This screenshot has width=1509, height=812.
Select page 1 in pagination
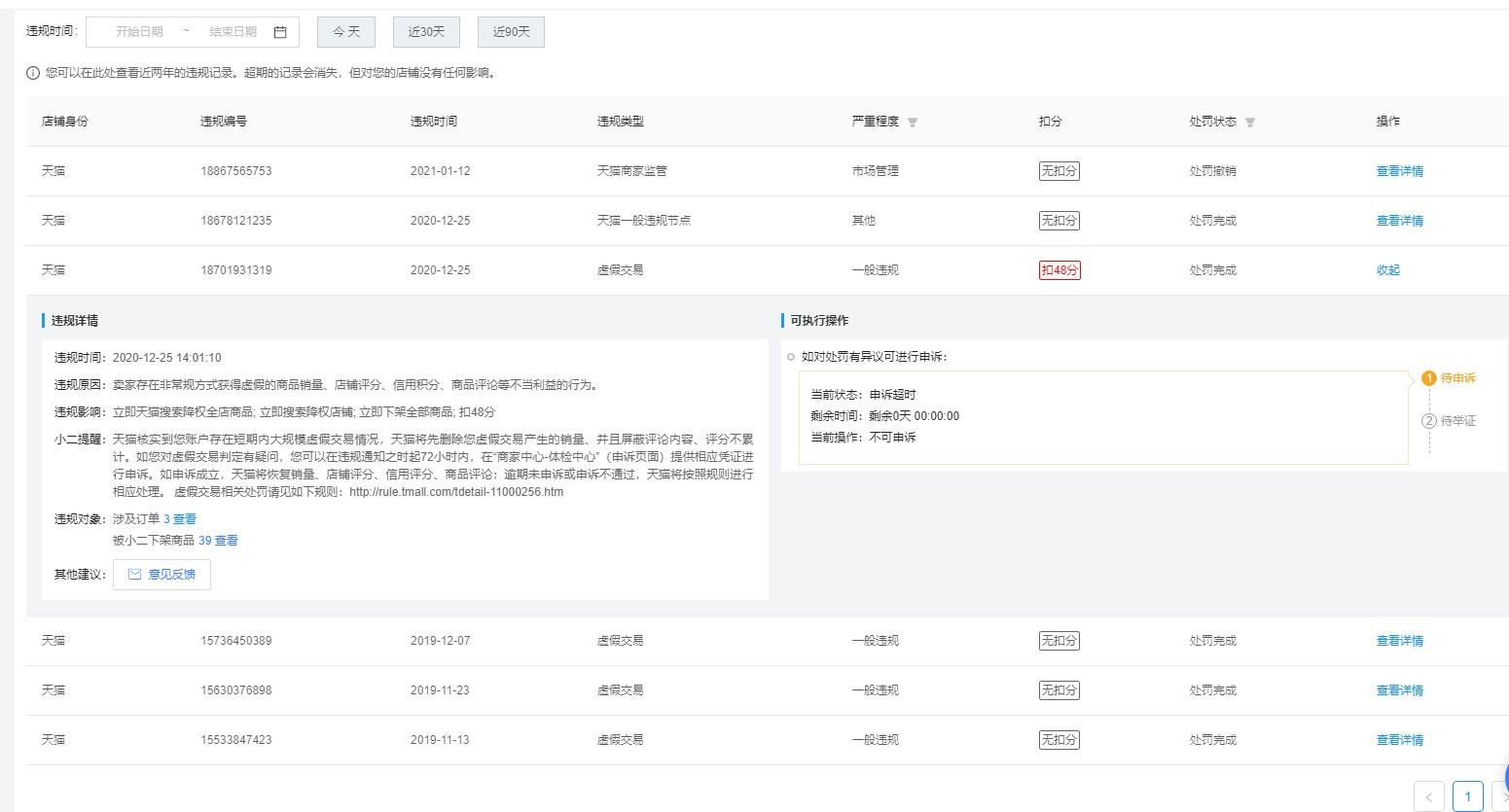pyautogui.click(x=1468, y=796)
